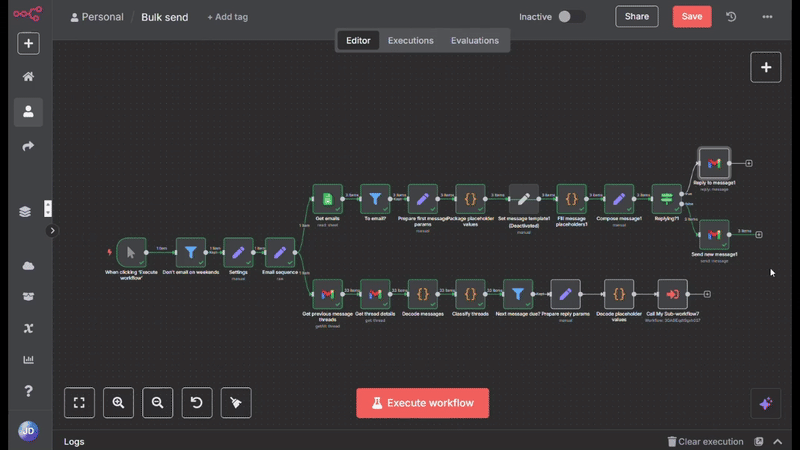Open the add node plus panel button

(x=765, y=67)
